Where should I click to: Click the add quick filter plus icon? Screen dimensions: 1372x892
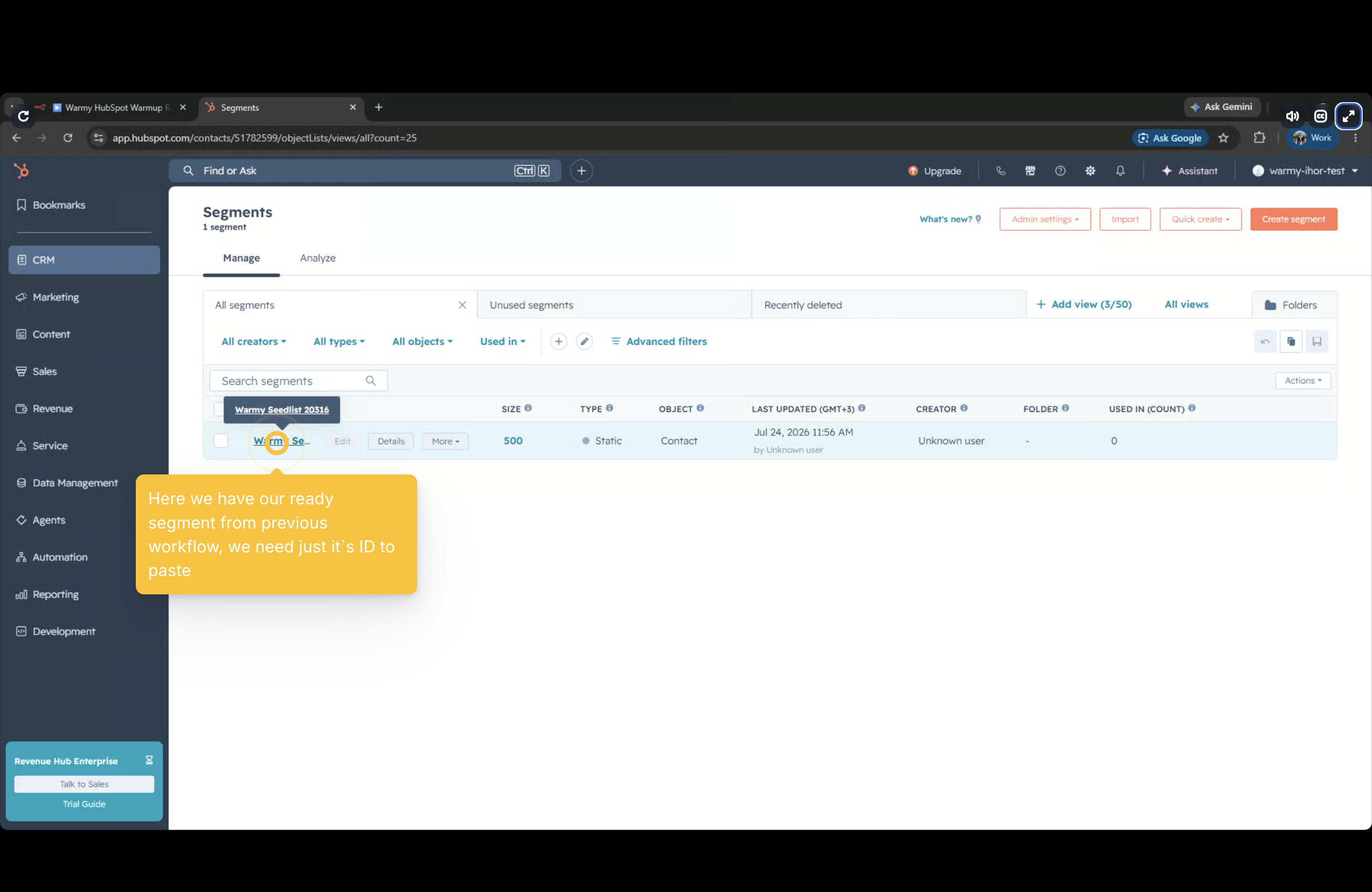pos(558,341)
